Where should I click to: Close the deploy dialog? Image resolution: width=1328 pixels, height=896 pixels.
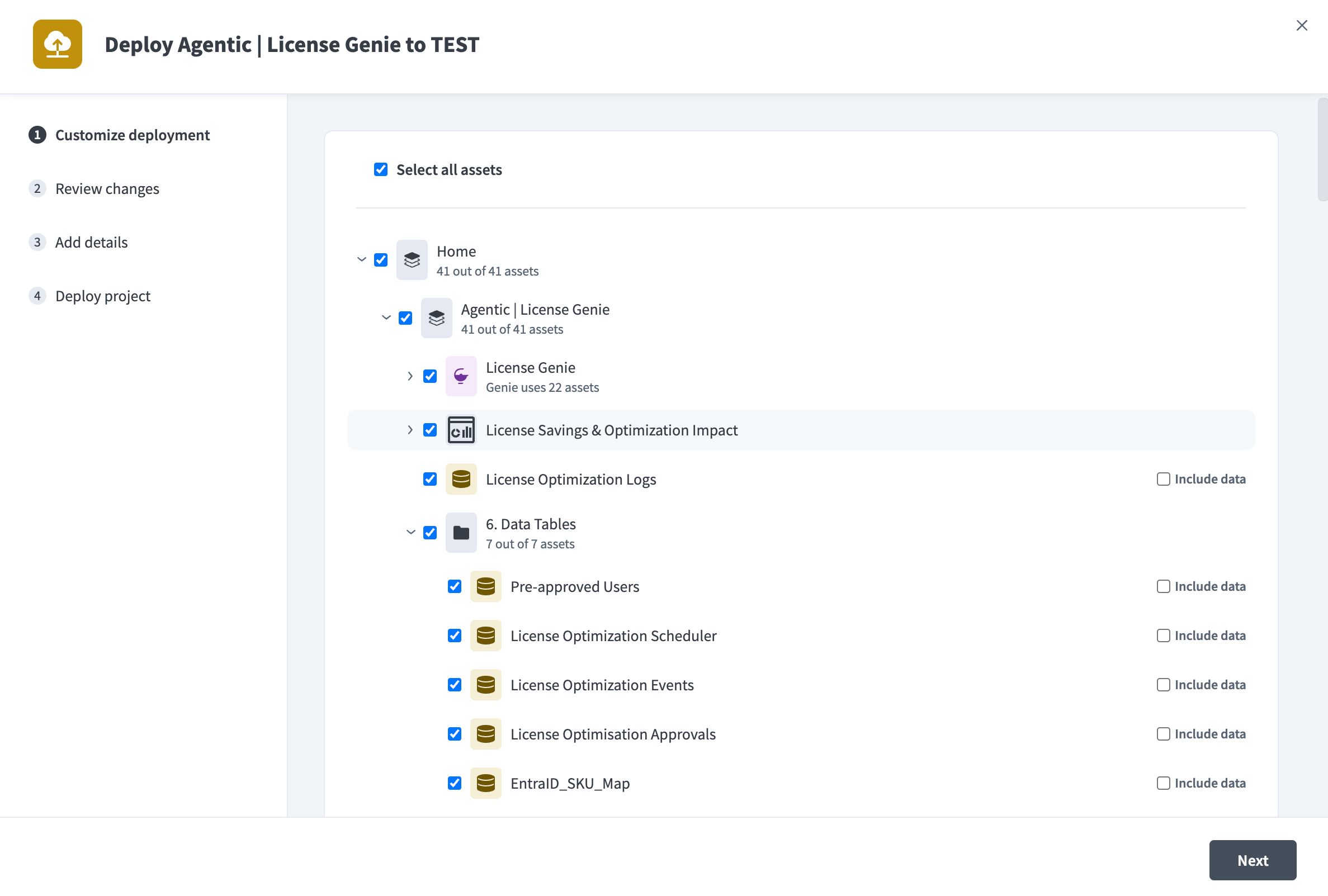[1302, 25]
